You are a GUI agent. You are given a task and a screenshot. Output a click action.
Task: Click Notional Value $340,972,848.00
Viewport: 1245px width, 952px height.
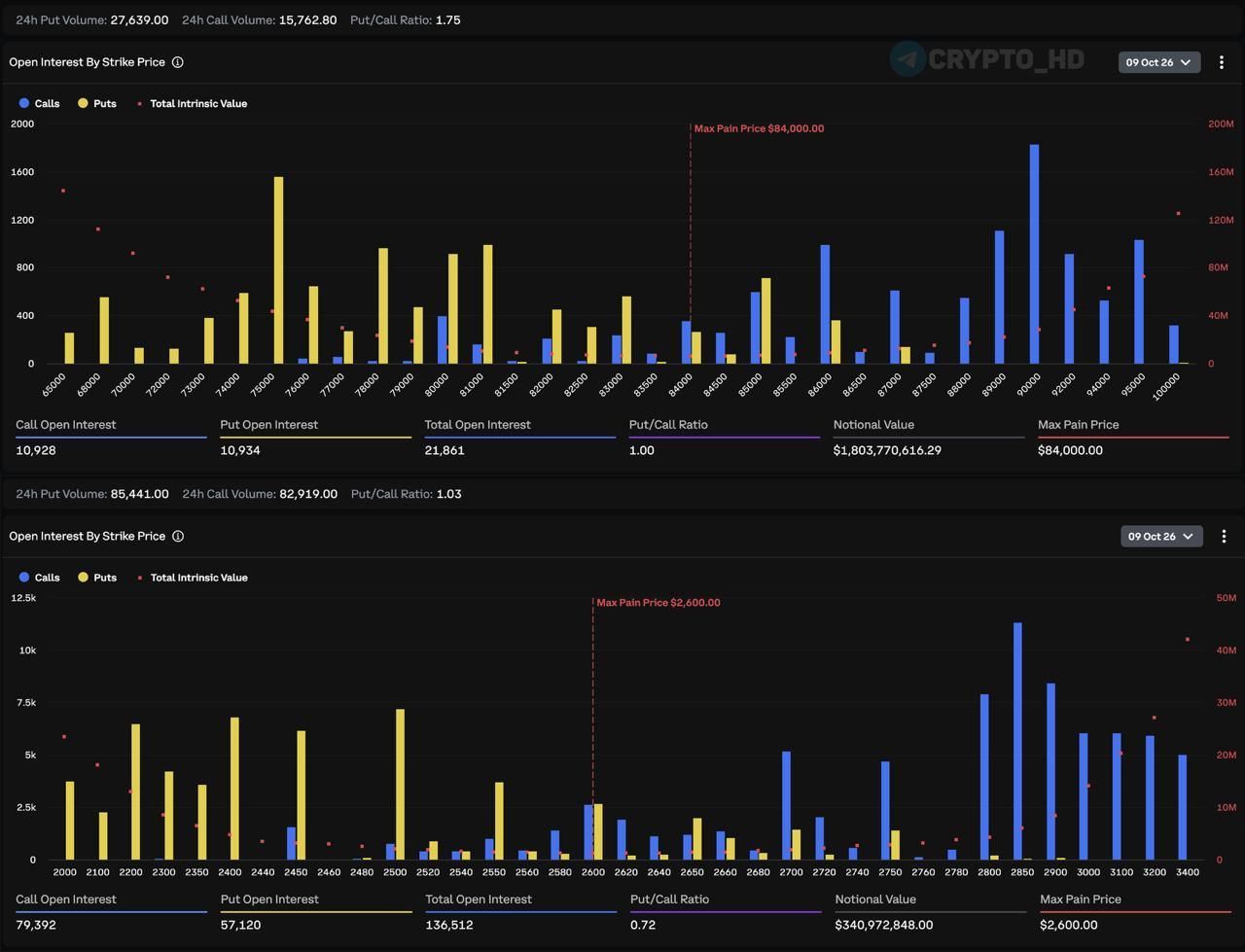884,925
